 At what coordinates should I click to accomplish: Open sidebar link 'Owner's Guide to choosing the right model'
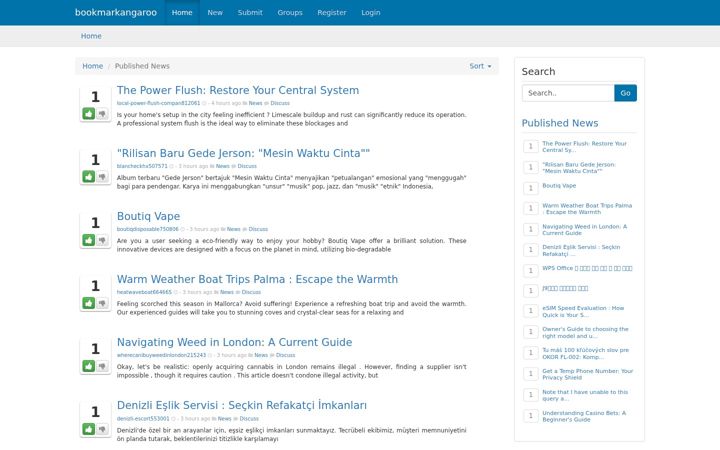(585, 332)
